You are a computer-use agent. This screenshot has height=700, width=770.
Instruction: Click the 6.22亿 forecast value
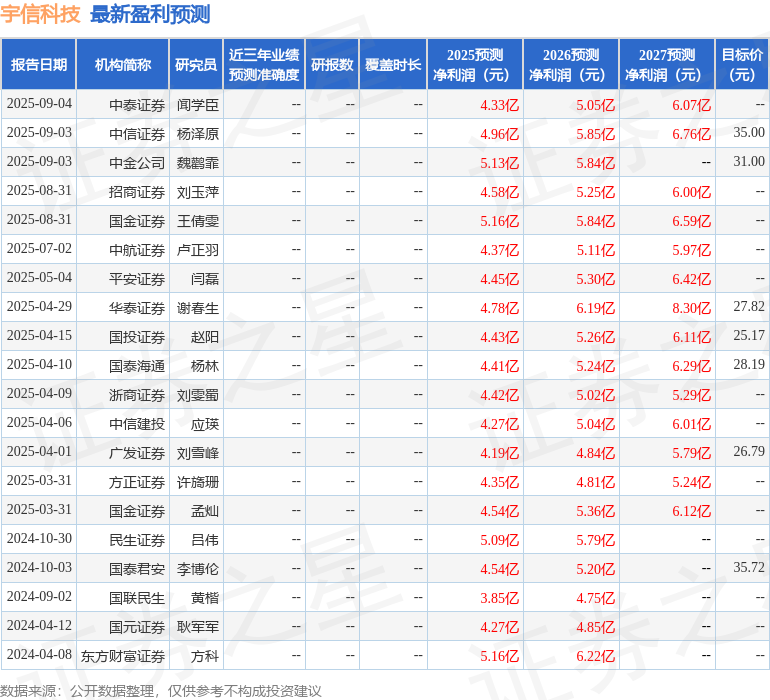point(595,655)
